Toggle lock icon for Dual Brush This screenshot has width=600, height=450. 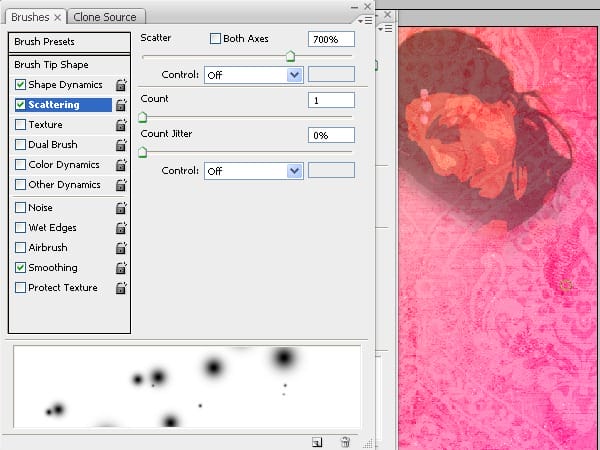pyautogui.click(x=121, y=145)
